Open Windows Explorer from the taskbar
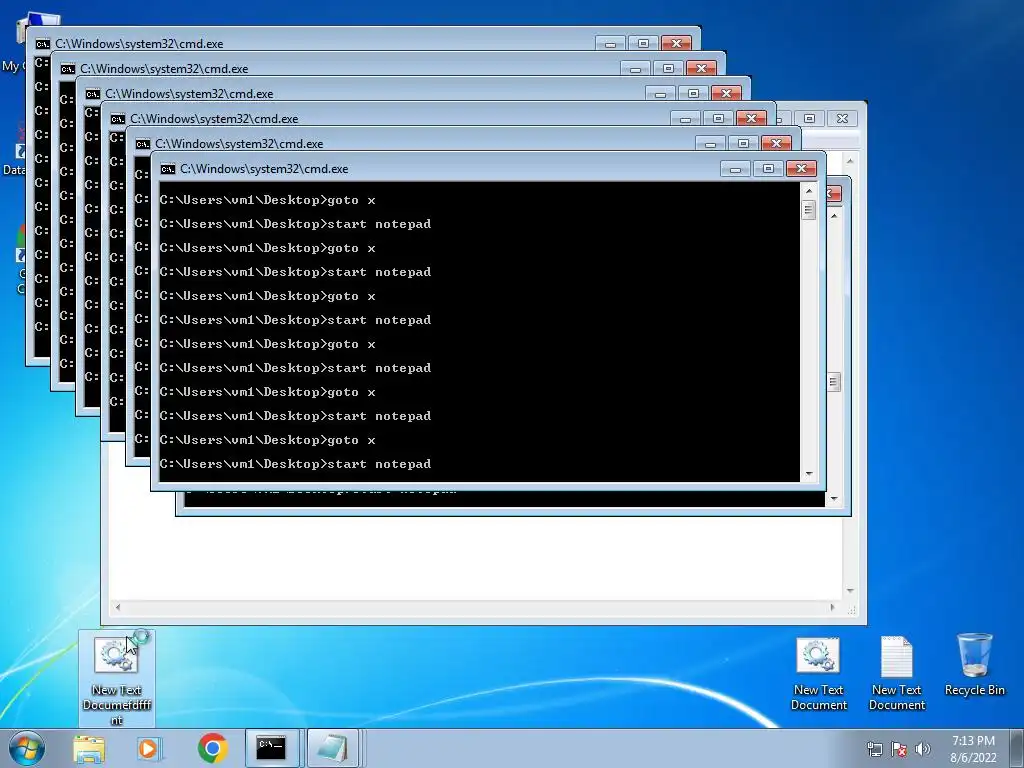This screenshot has height=768, width=1024. (89, 749)
